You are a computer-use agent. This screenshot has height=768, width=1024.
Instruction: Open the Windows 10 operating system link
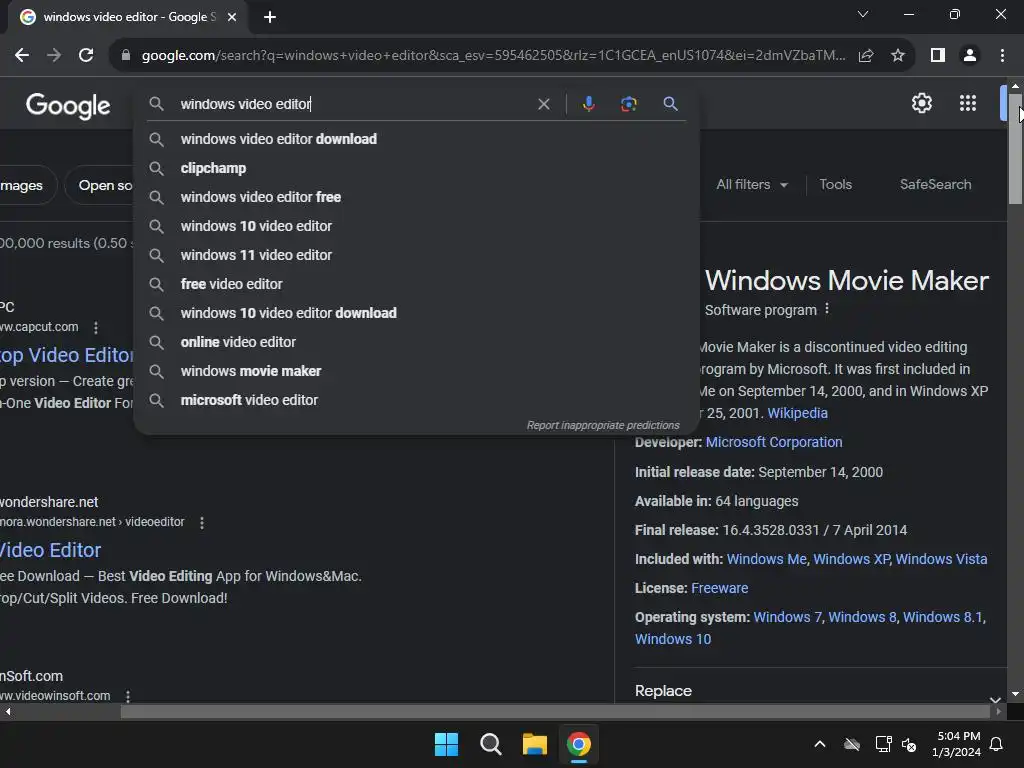coord(673,639)
